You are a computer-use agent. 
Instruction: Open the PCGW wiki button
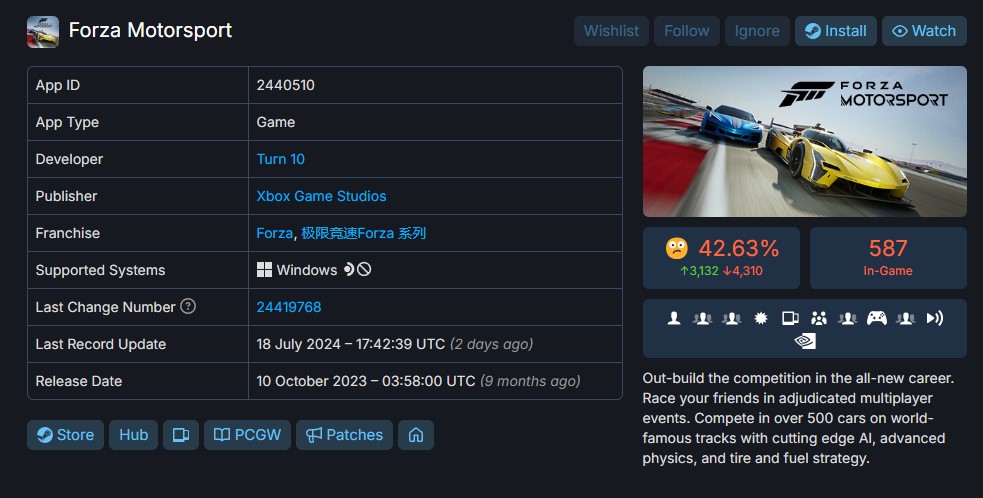247,435
